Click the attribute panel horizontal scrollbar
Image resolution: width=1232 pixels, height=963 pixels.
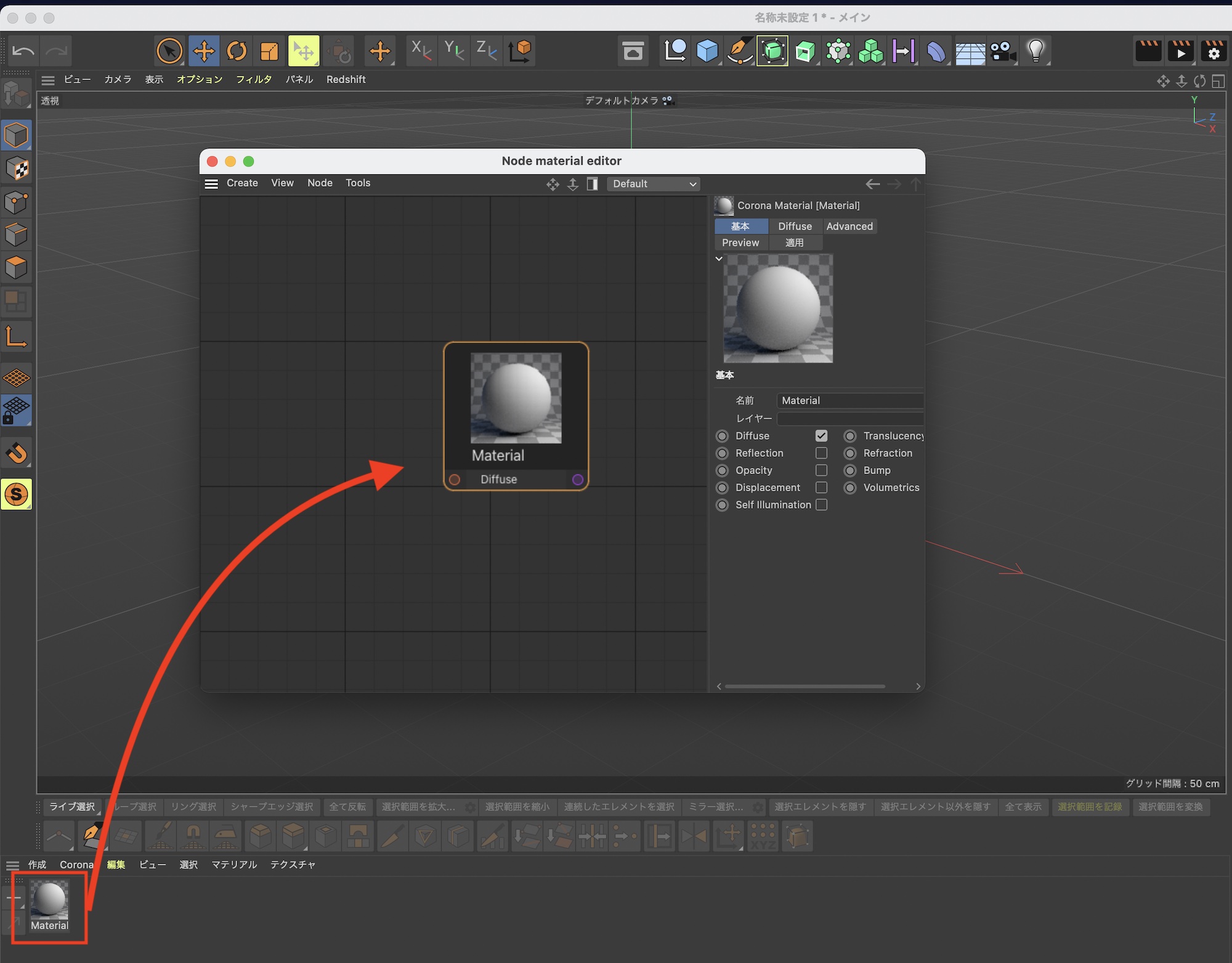click(804, 687)
